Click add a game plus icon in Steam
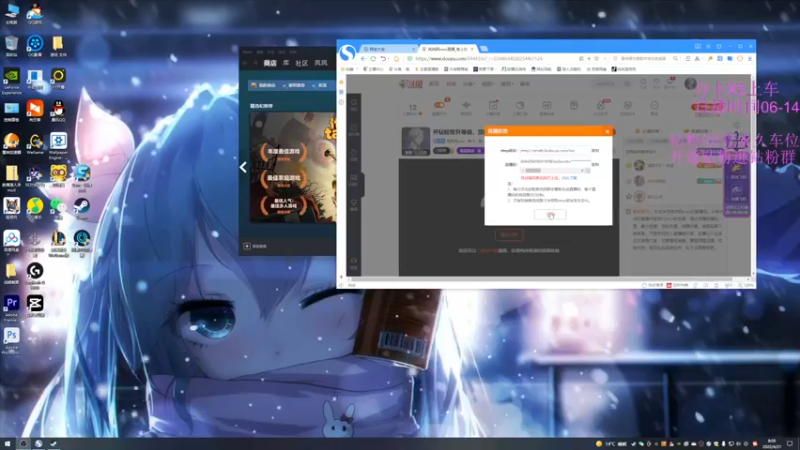This screenshot has height=450, width=800. [x=247, y=246]
